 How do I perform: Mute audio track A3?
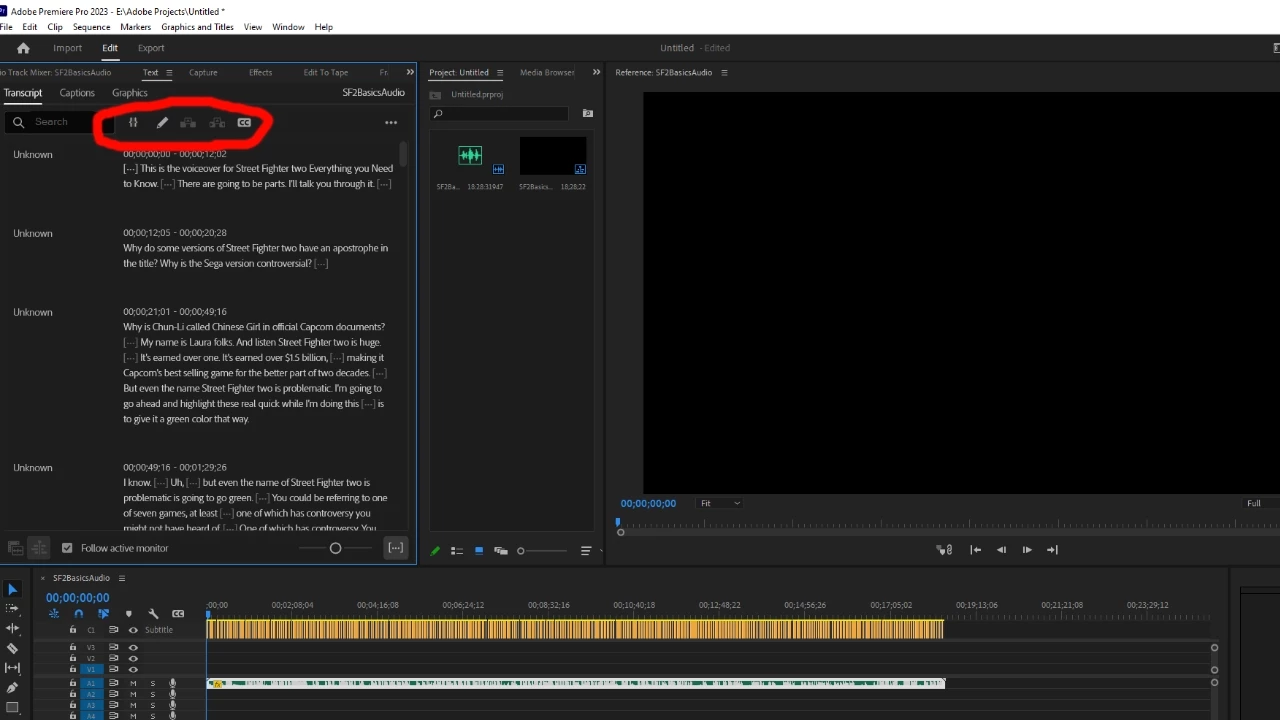[x=133, y=705]
